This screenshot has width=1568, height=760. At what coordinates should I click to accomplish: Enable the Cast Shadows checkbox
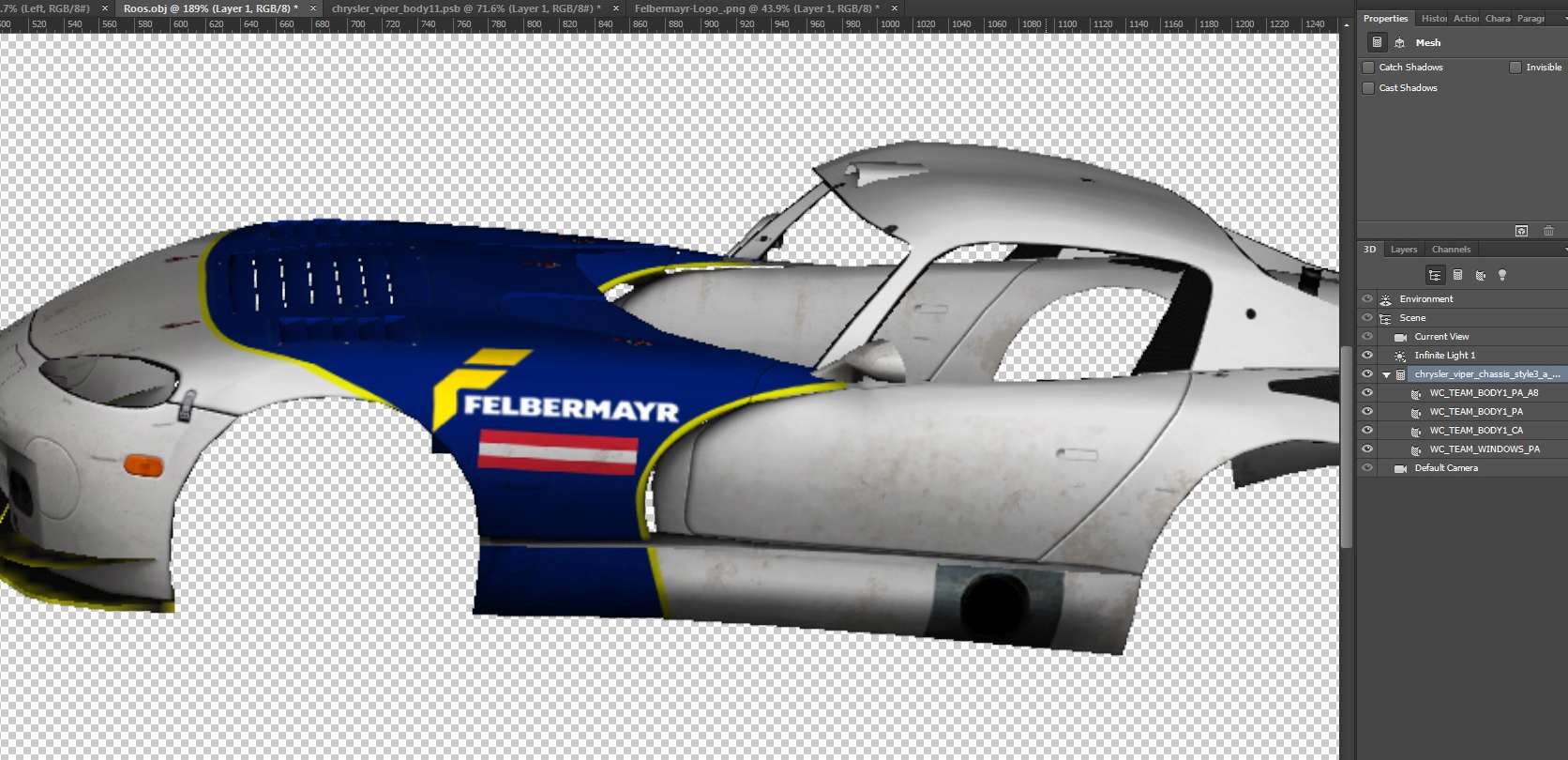point(1368,88)
